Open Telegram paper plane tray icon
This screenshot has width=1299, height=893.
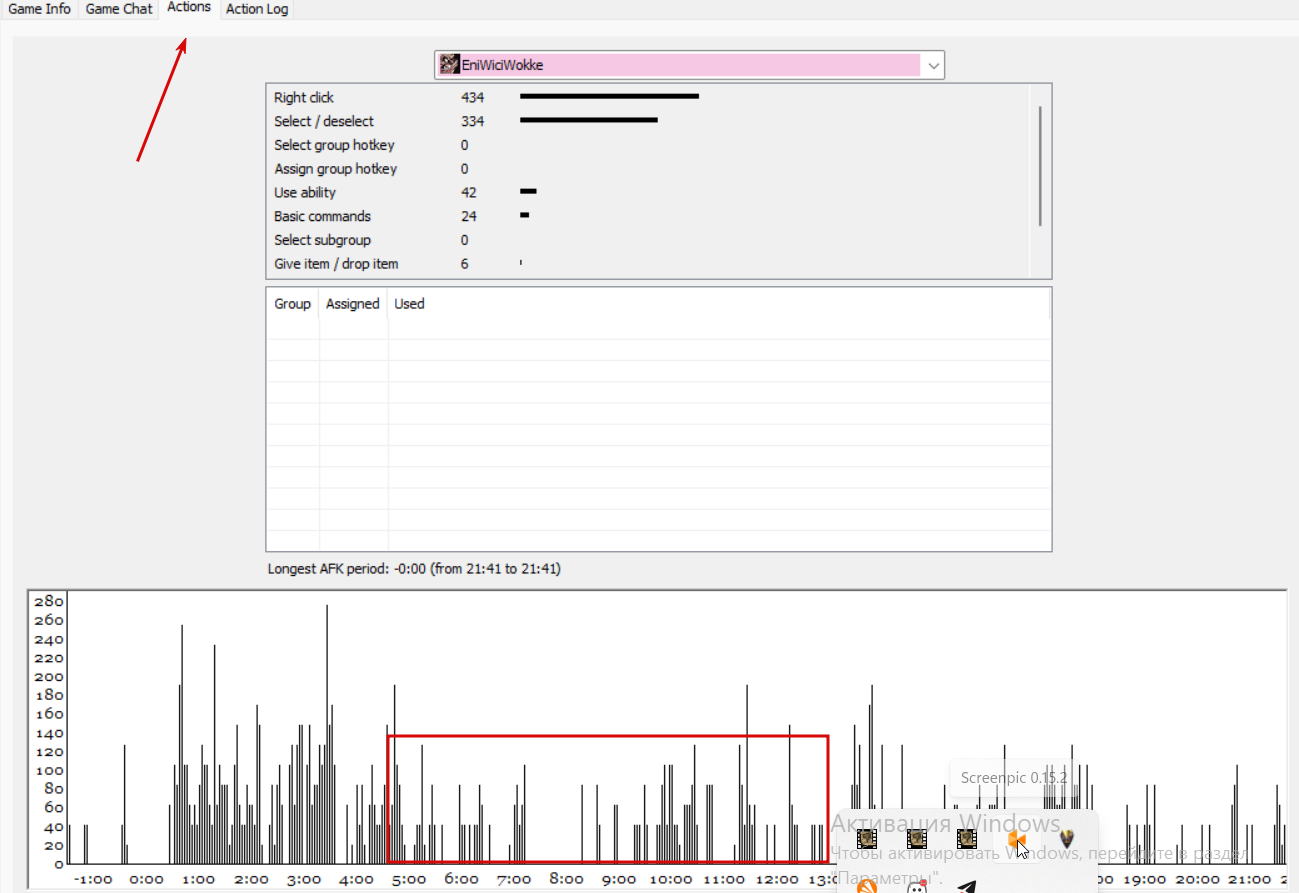pos(966,886)
